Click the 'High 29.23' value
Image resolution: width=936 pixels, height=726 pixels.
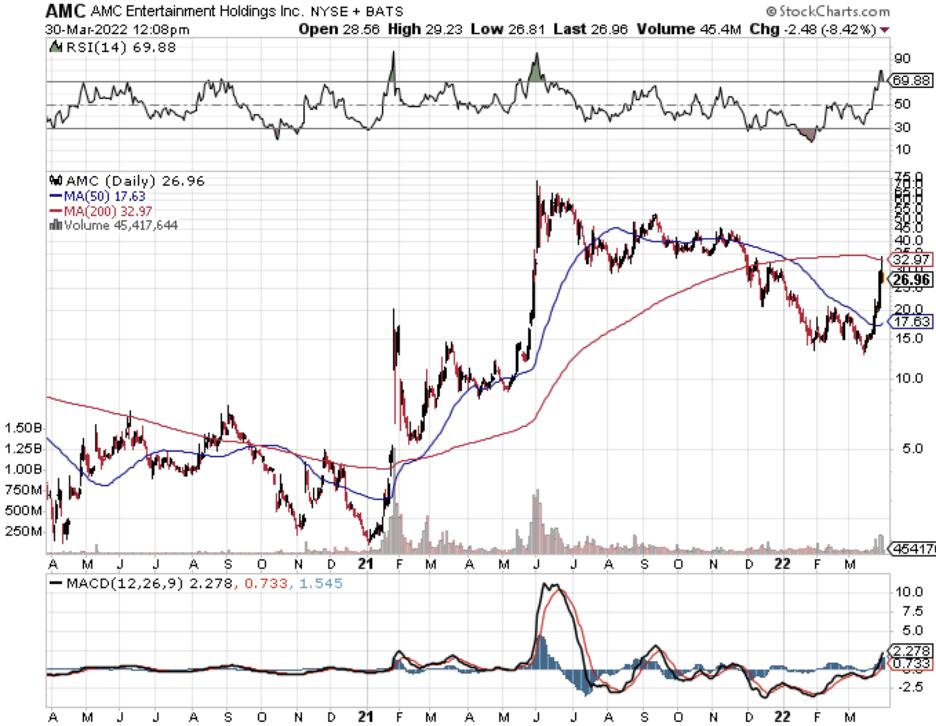[425, 29]
